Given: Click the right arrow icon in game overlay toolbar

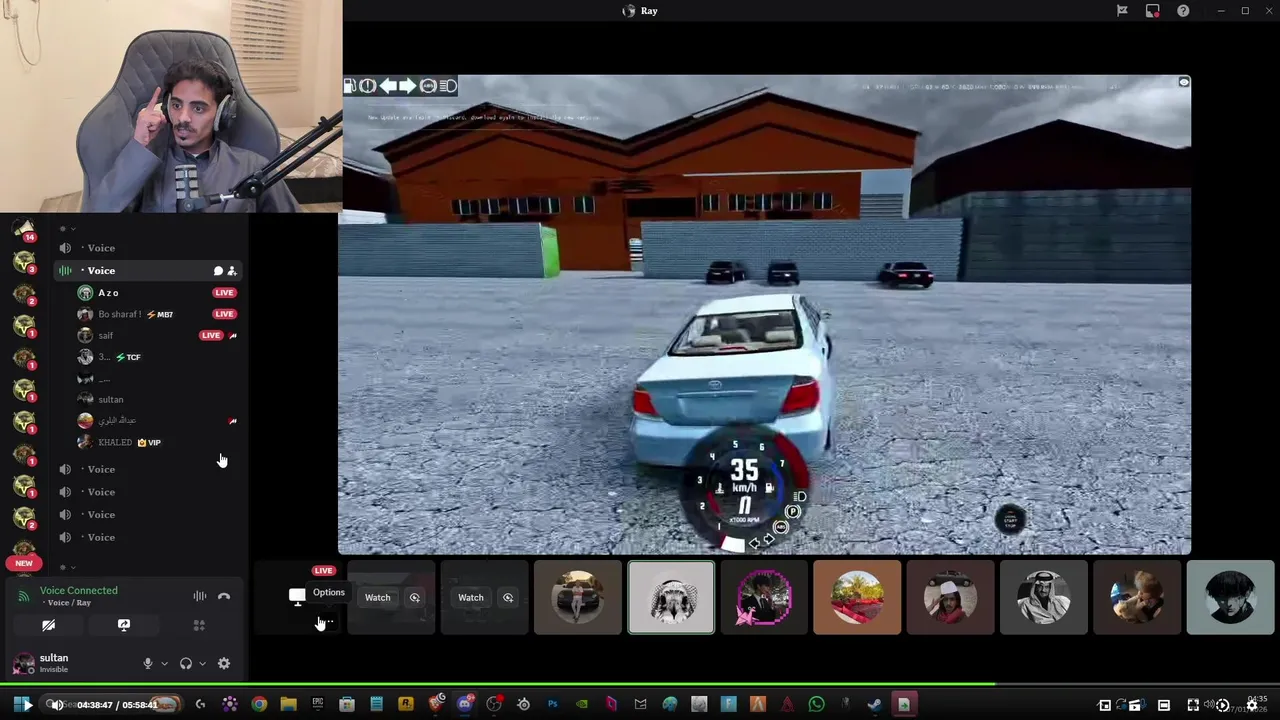Looking at the screenshot, I should 408,86.
